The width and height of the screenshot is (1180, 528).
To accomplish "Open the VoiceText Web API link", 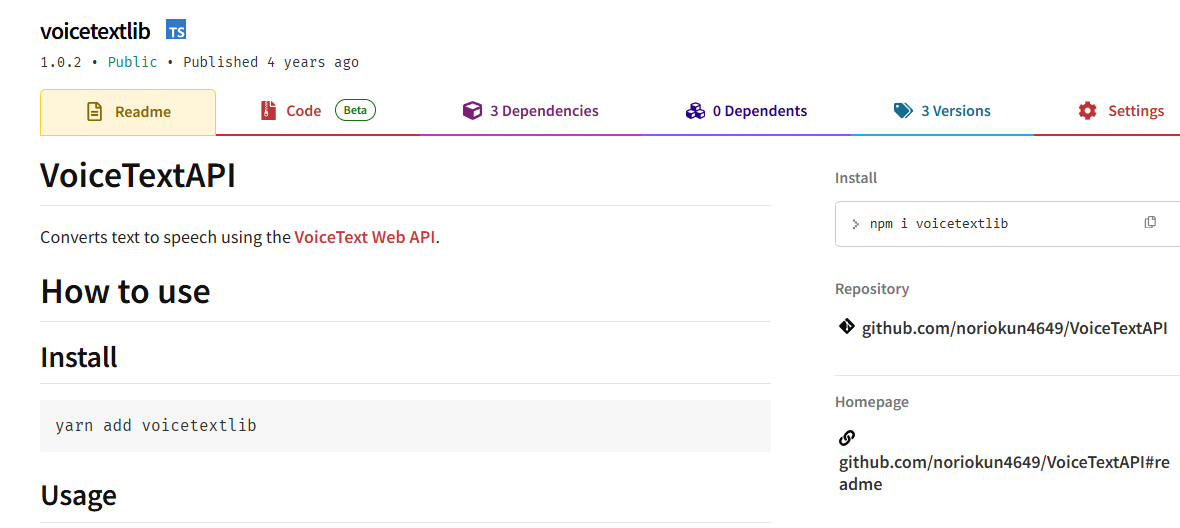I will [364, 238].
